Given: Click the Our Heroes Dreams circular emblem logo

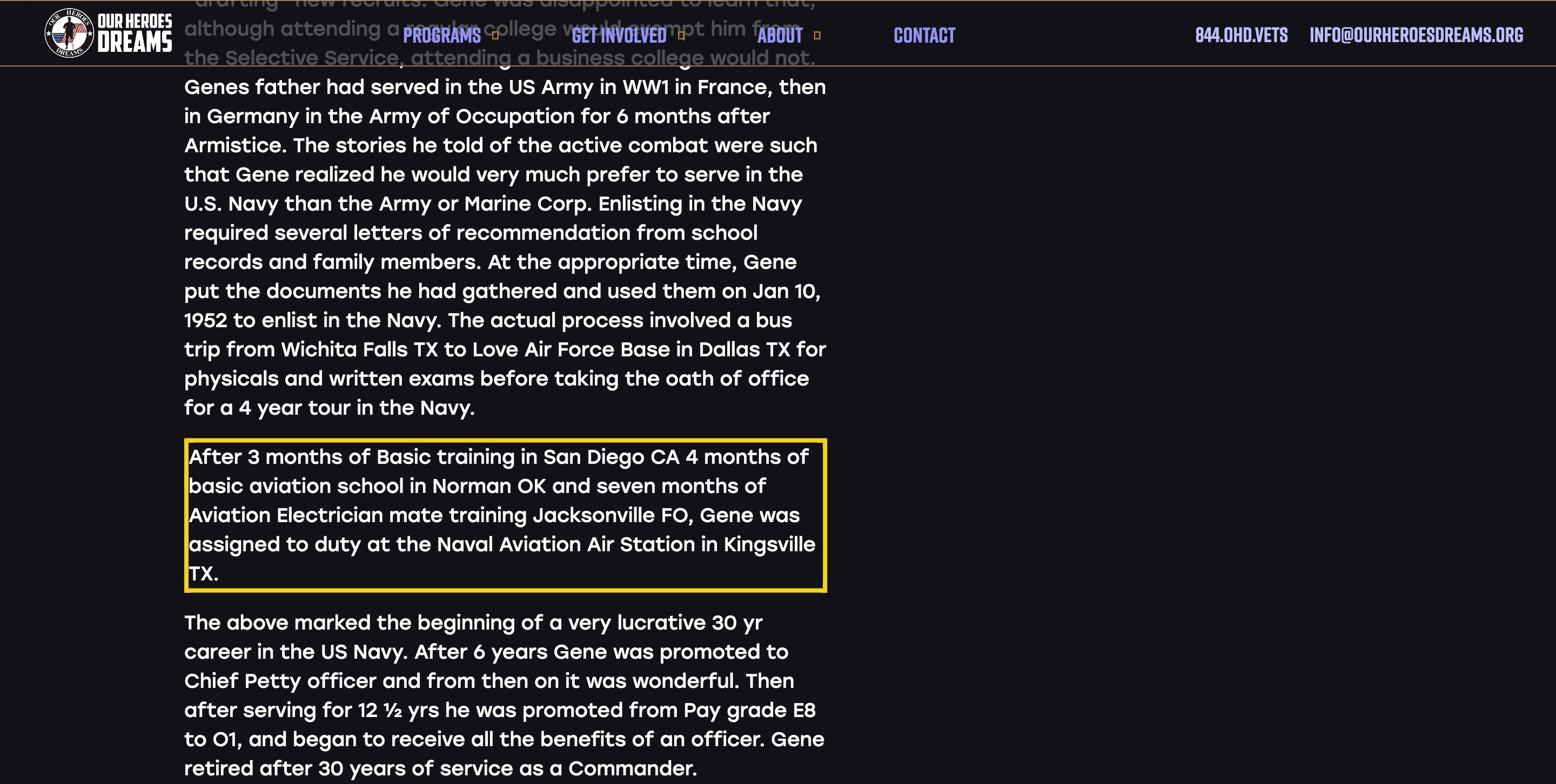Looking at the screenshot, I should [x=70, y=33].
